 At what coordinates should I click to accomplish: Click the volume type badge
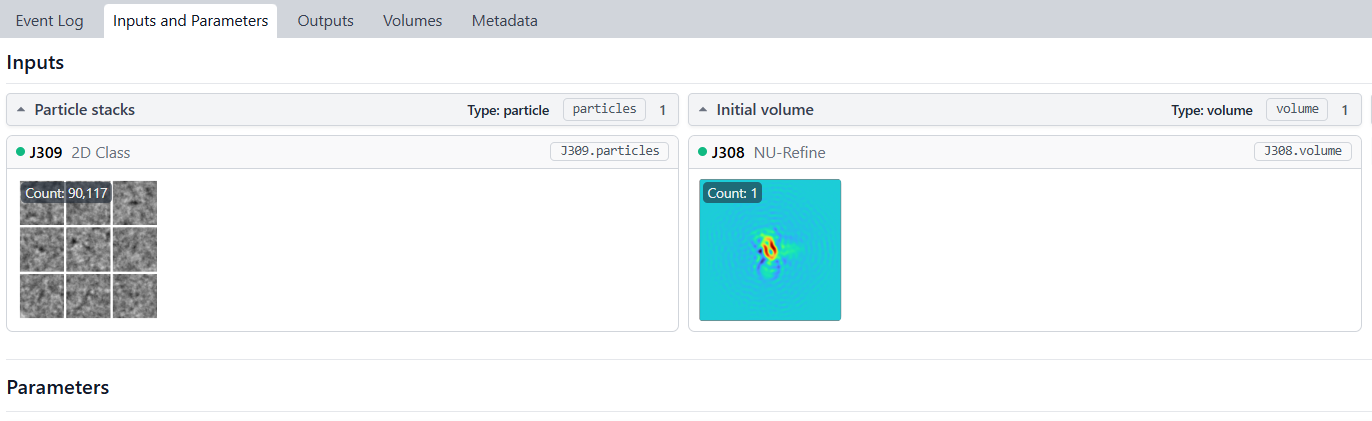[1296, 109]
